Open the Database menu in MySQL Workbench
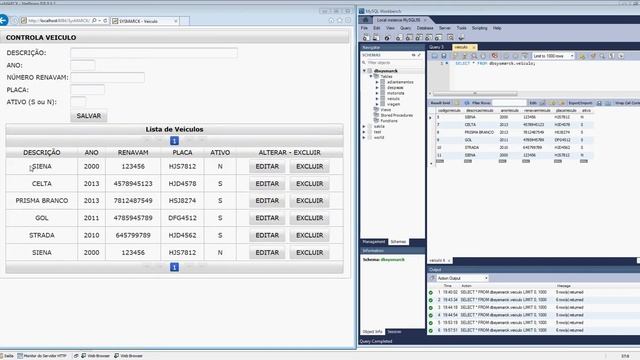The width and height of the screenshot is (640, 360). 425,28
